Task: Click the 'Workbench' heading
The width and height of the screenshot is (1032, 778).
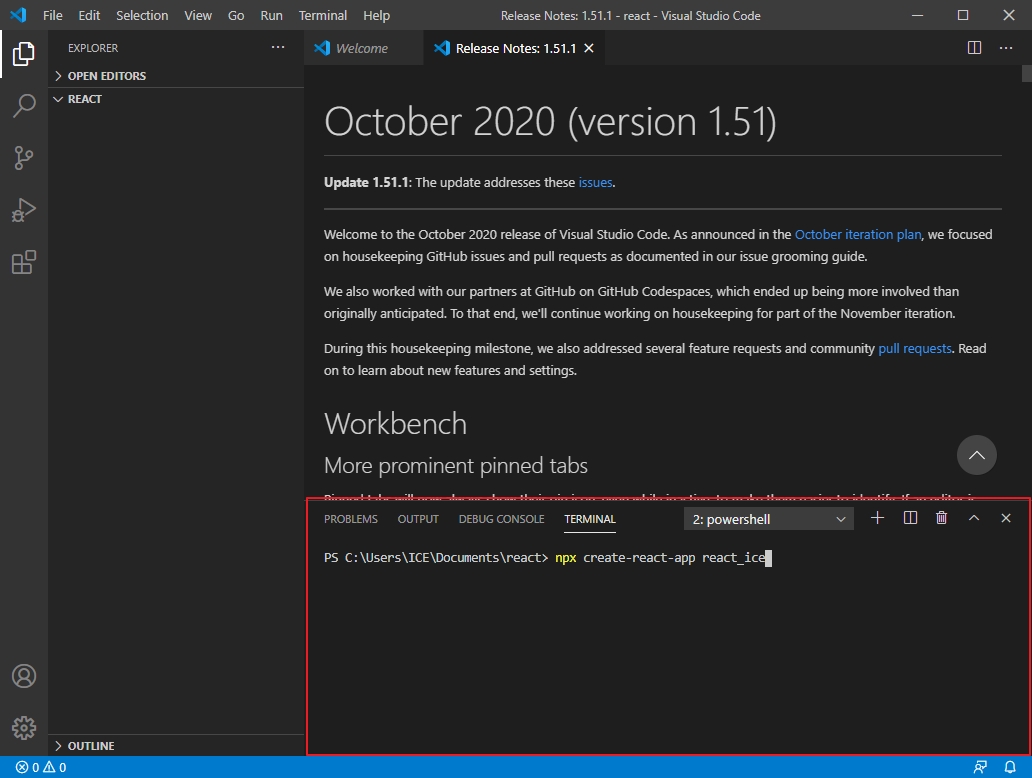Action: [396, 424]
